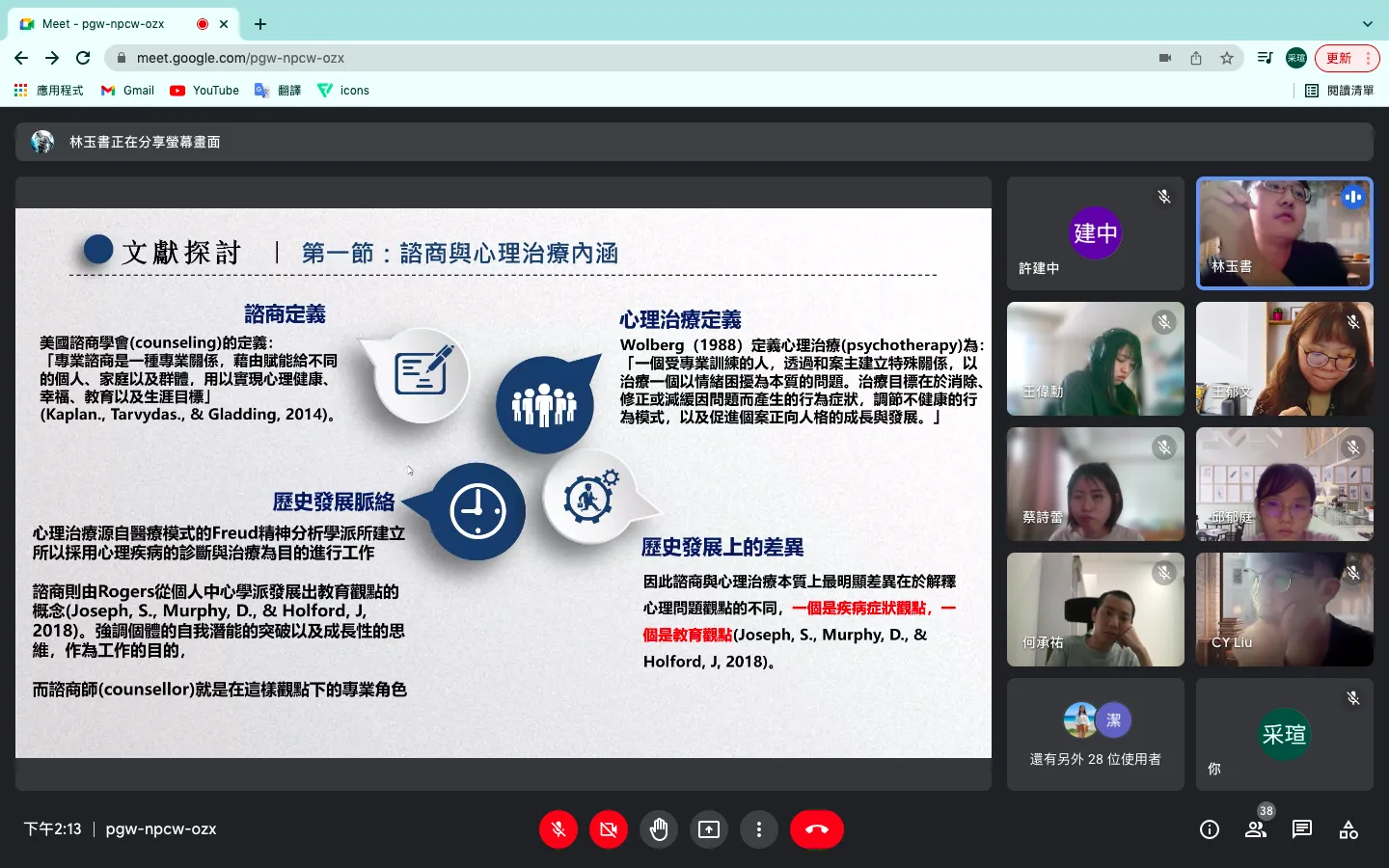Screen dimensions: 1389x868
Task: Click the clock icon on slide
Action: click(477, 511)
